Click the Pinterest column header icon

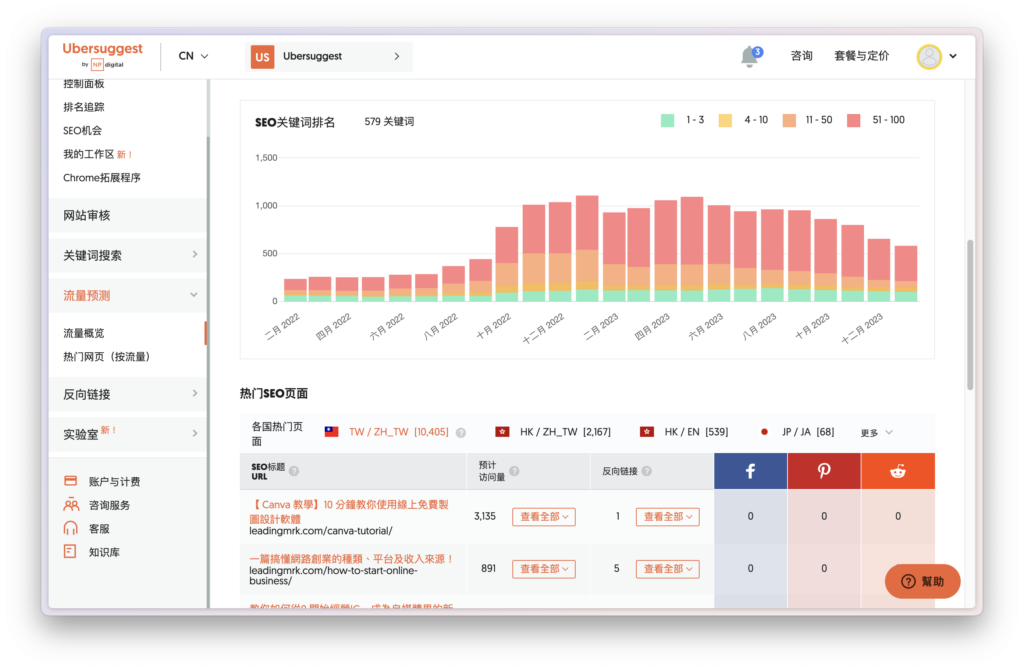pyautogui.click(x=824, y=471)
